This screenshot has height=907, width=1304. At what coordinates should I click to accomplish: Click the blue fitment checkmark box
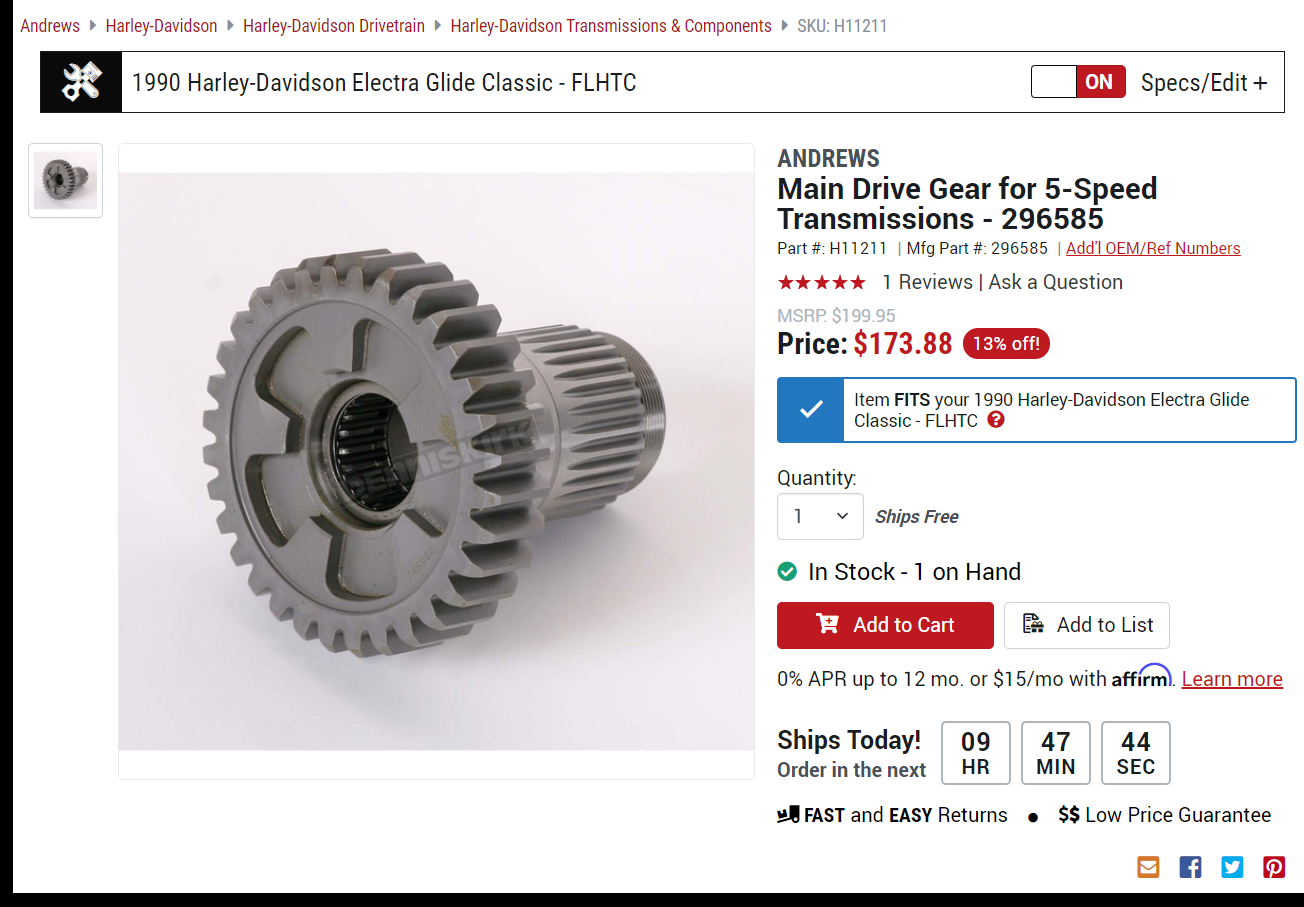(x=811, y=410)
